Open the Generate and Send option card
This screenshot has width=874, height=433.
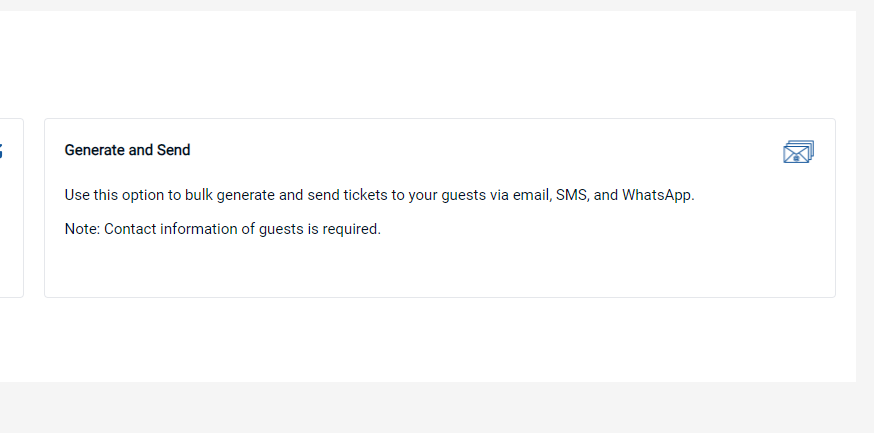(440, 208)
